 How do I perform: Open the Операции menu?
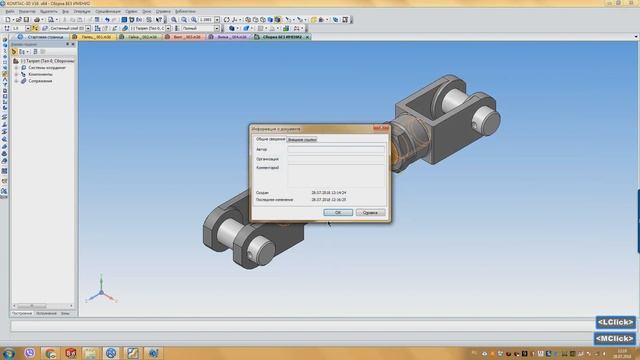point(82,11)
